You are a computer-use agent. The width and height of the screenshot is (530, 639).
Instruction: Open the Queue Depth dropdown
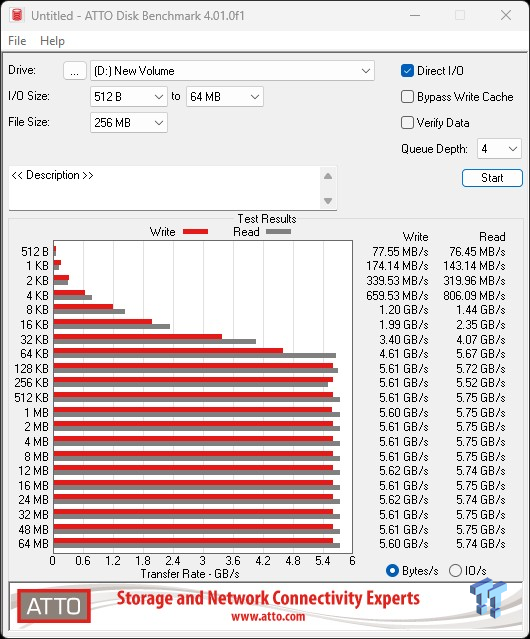coord(499,149)
